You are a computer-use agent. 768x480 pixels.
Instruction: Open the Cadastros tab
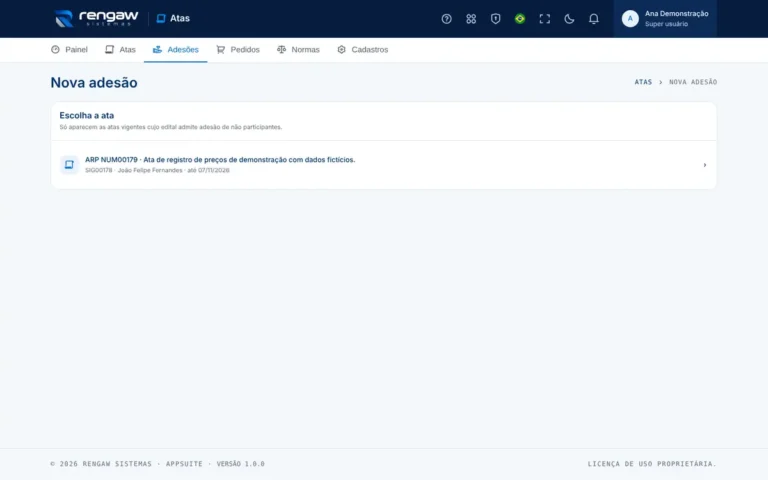362,49
